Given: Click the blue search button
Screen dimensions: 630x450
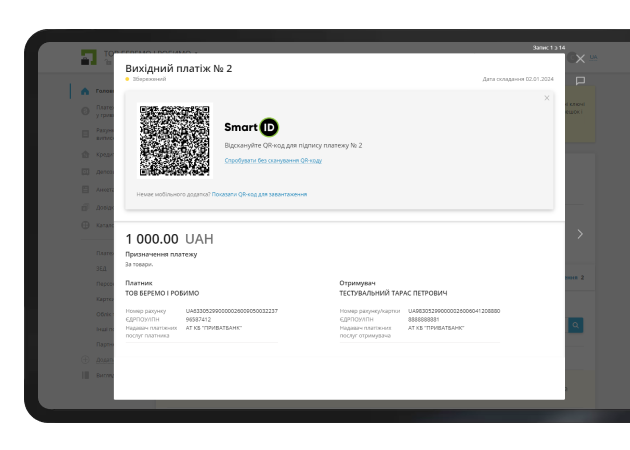Looking at the screenshot, I should click(x=576, y=325).
